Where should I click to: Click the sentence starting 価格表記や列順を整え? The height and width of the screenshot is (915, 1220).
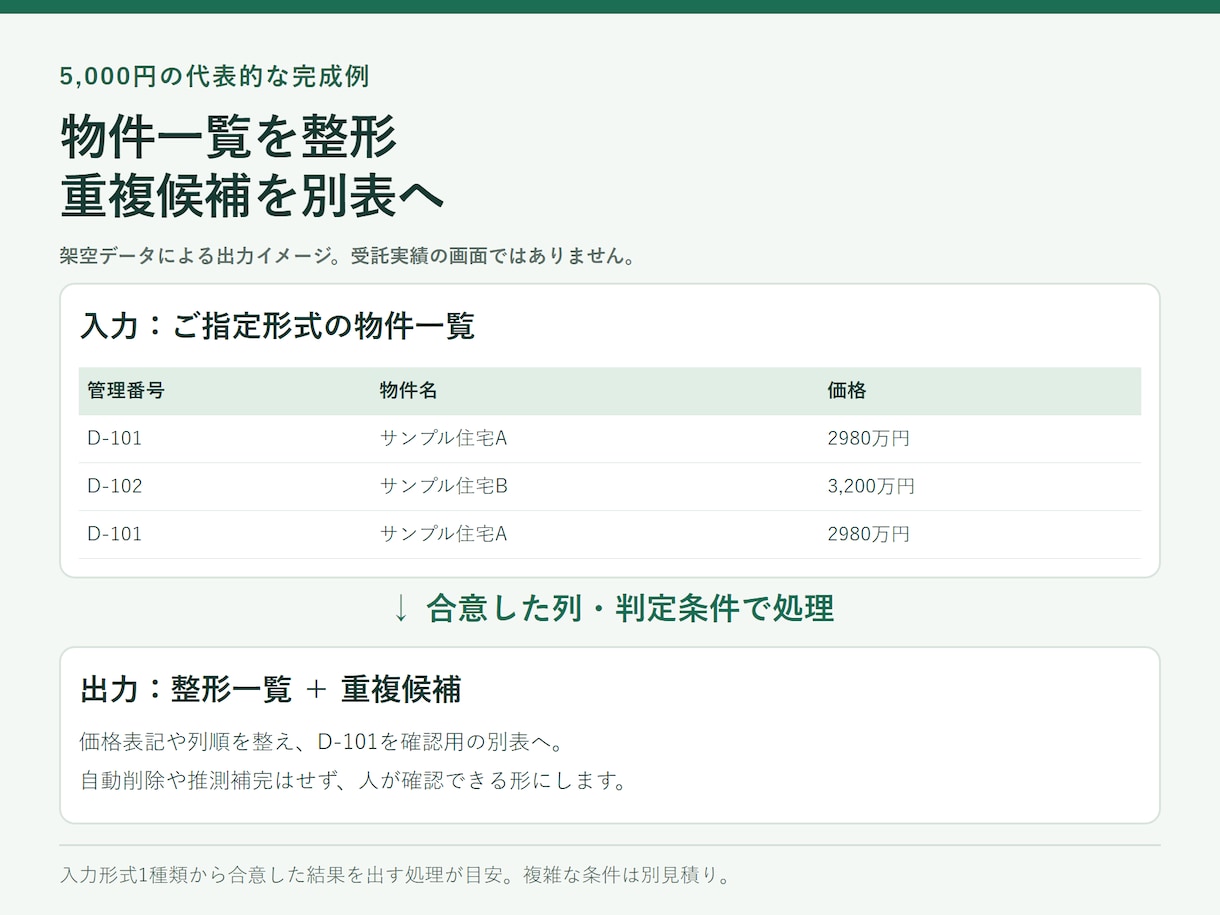pos(325,743)
